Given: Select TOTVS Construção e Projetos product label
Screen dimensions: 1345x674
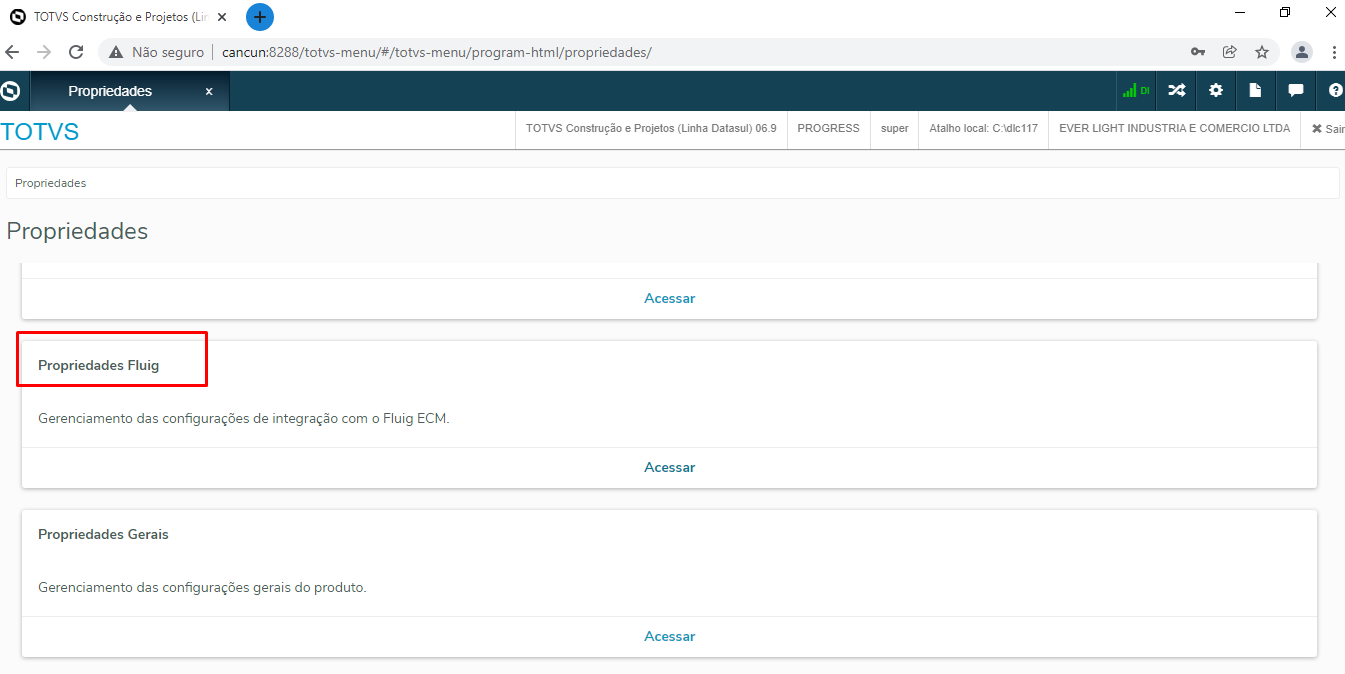Looking at the screenshot, I should tap(651, 129).
